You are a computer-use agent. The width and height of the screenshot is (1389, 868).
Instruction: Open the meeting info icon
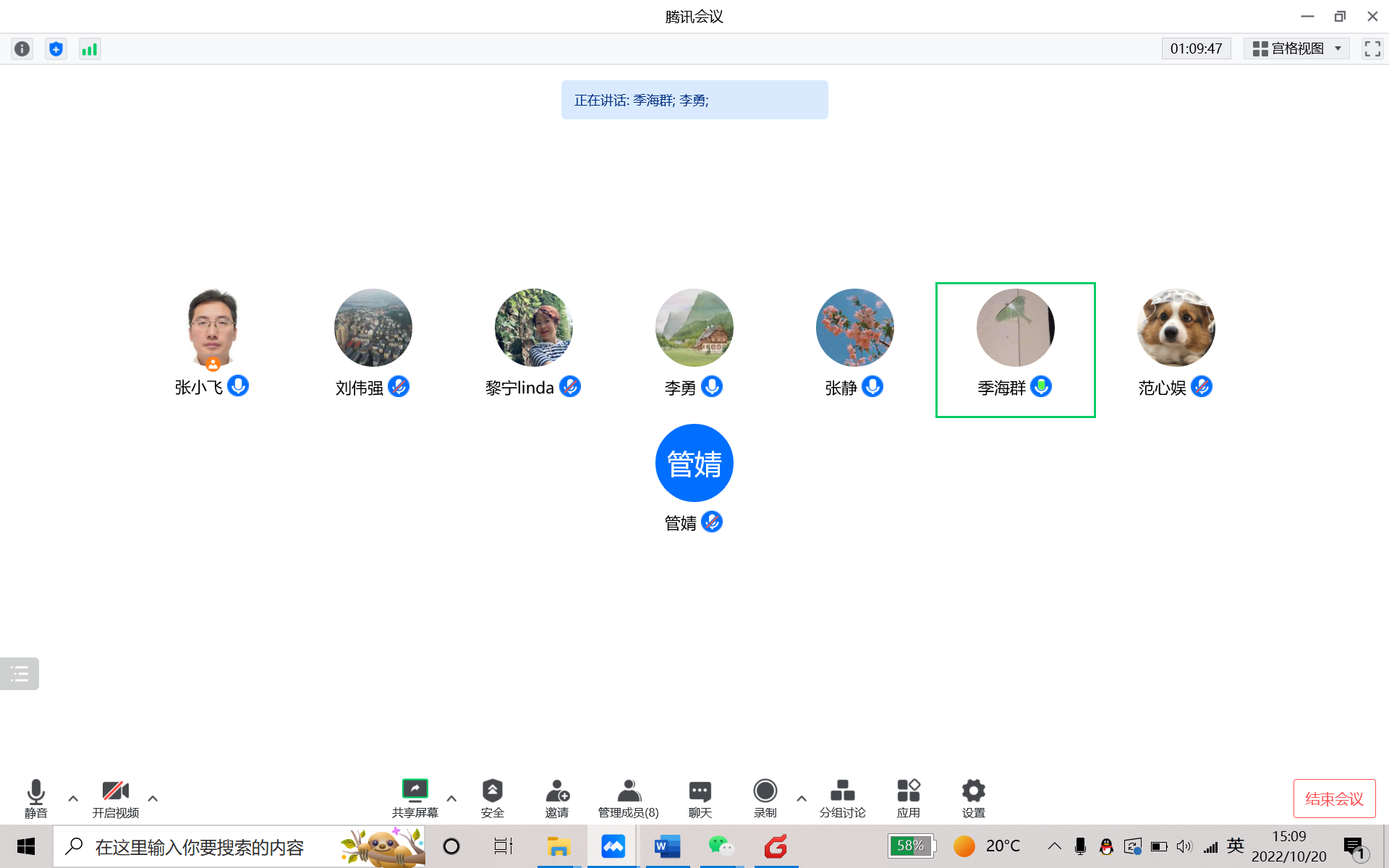click(22, 48)
